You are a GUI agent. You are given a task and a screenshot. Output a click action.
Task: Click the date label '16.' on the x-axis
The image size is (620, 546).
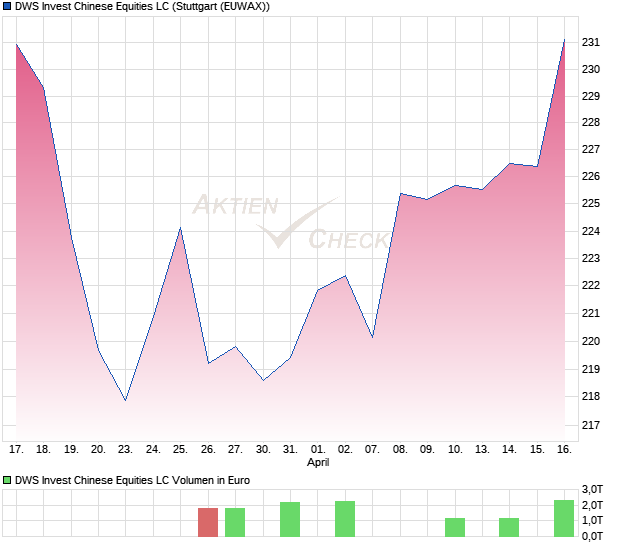pyautogui.click(x=564, y=450)
